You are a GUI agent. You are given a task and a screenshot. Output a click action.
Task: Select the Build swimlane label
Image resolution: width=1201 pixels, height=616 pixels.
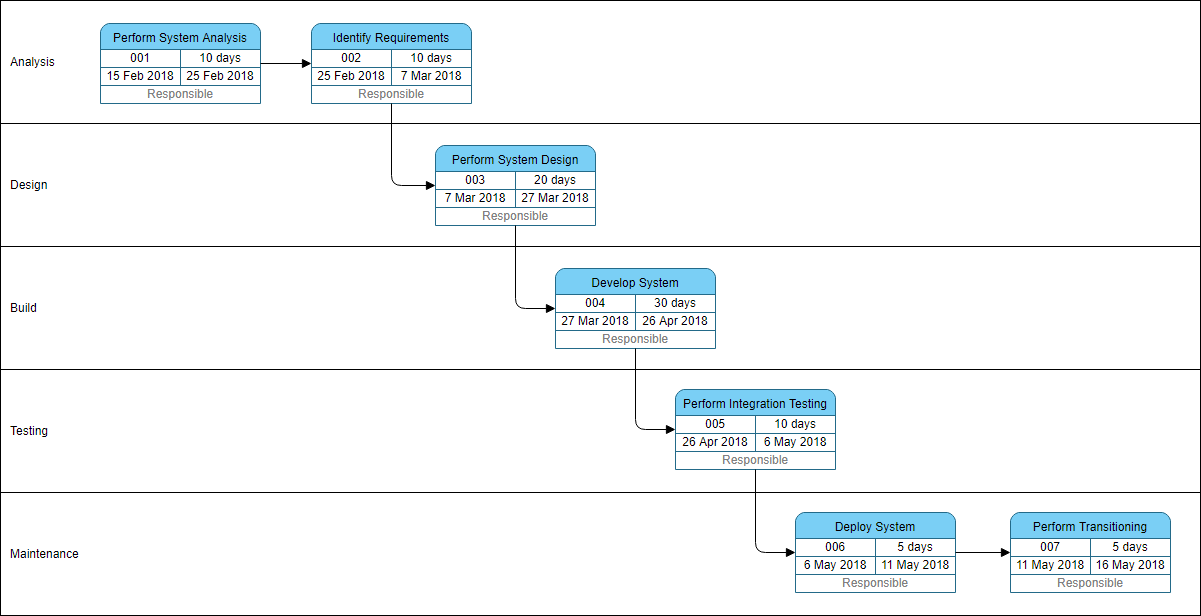(23, 308)
